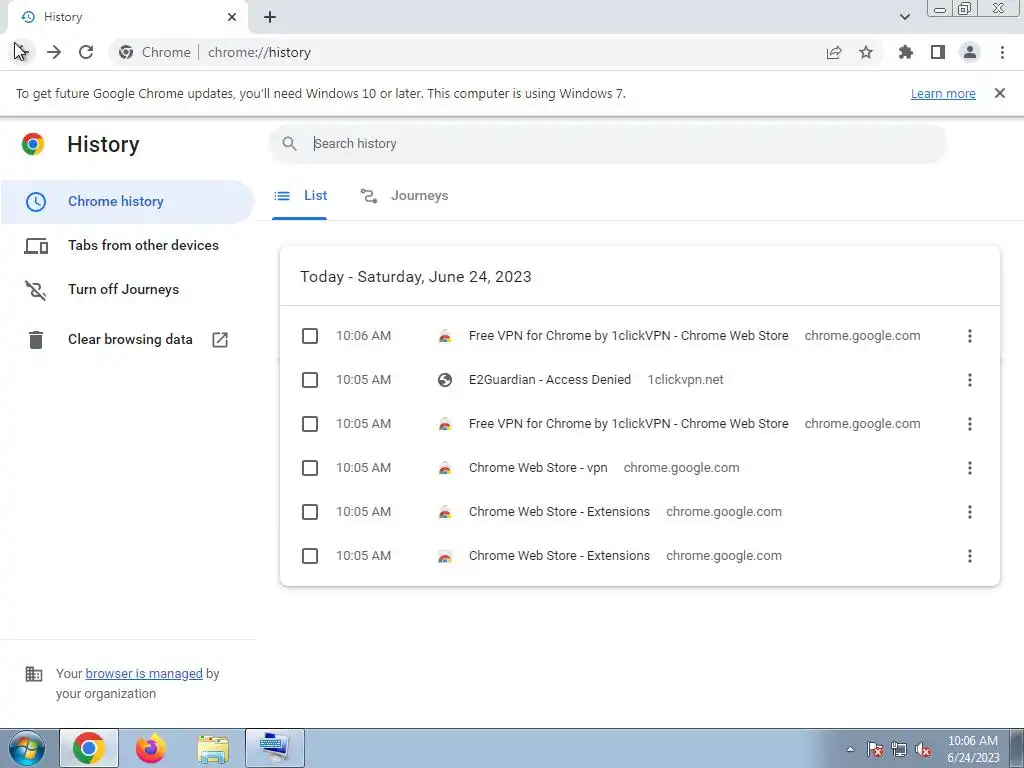Open E2Guardian - Access Denied history link
The width and height of the screenshot is (1024, 768).
click(x=550, y=380)
